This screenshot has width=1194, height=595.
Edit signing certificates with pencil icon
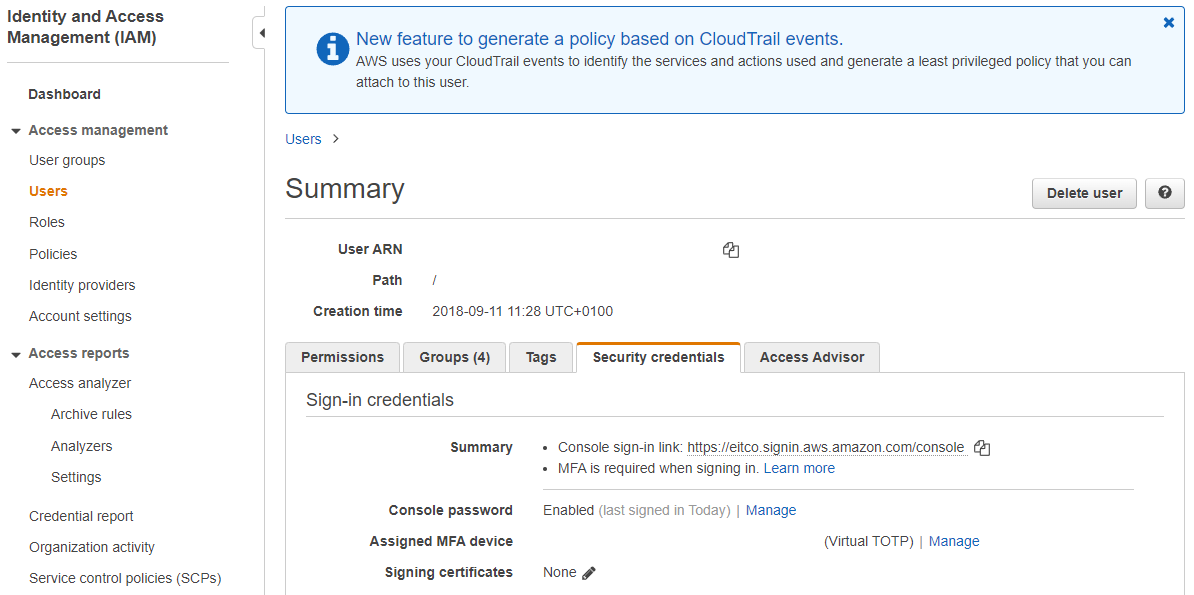click(x=589, y=573)
